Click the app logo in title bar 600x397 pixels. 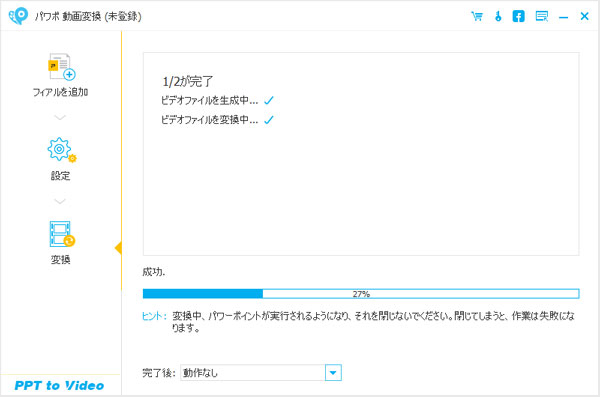18,16
